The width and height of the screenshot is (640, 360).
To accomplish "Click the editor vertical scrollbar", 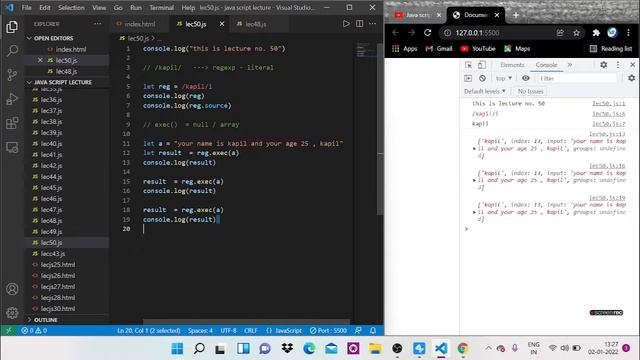I will [380, 128].
